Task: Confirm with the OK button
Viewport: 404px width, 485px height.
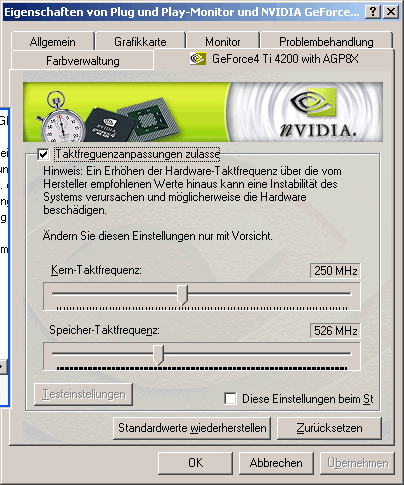Action: (x=195, y=463)
